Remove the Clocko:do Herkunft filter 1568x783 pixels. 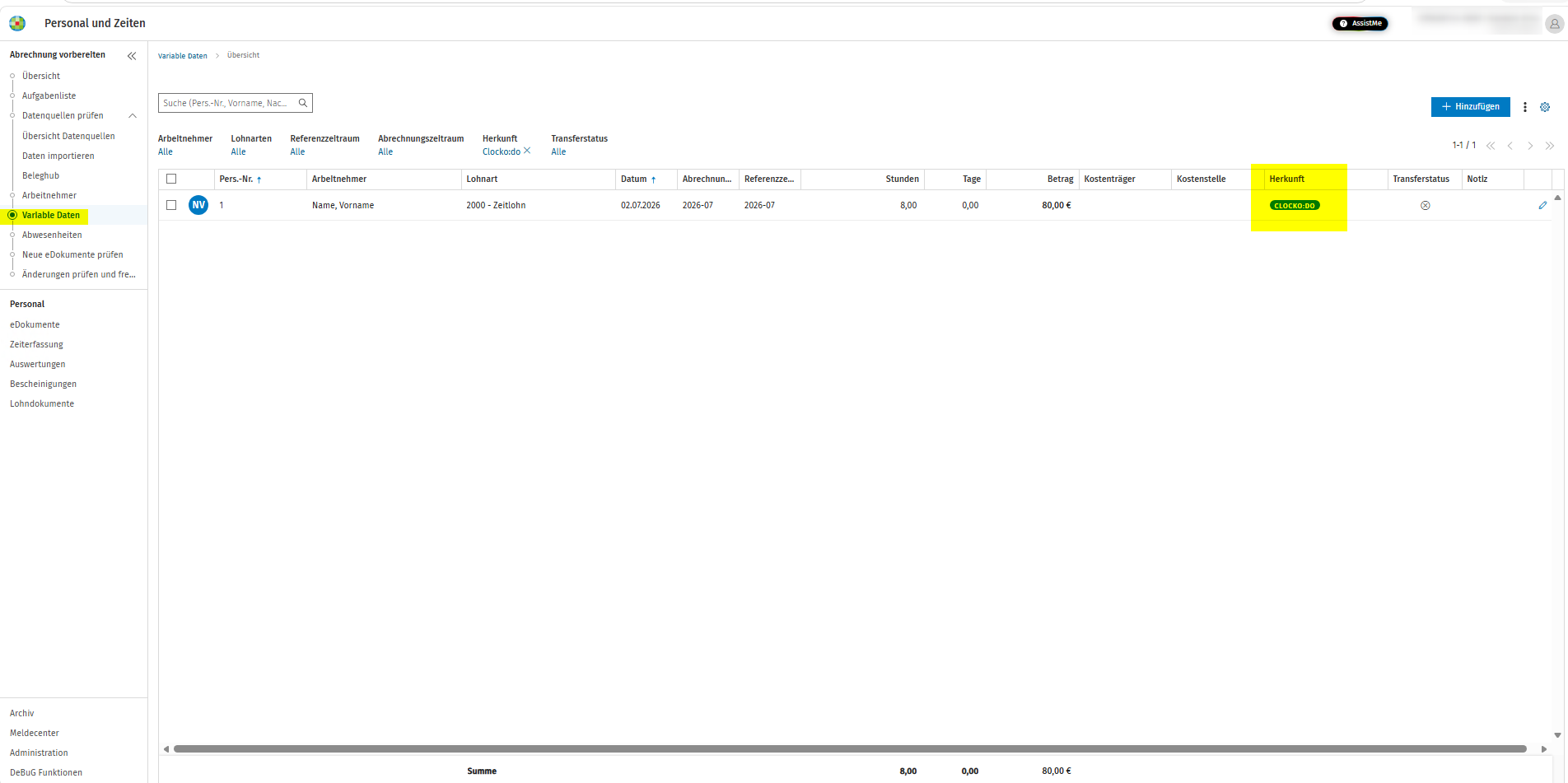pos(527,151)
